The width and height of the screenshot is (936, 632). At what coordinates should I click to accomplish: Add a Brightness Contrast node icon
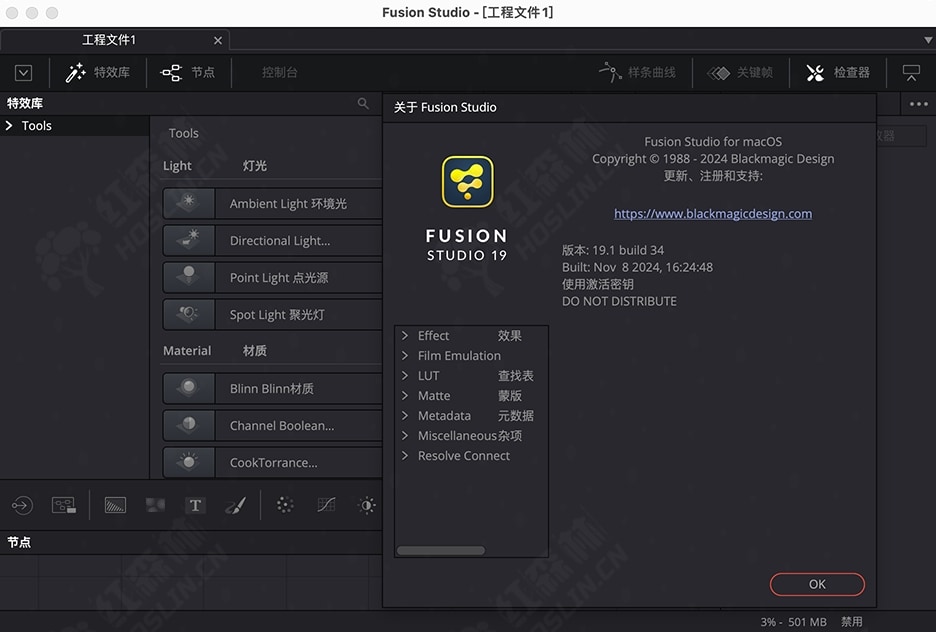(x=367, y=505)
